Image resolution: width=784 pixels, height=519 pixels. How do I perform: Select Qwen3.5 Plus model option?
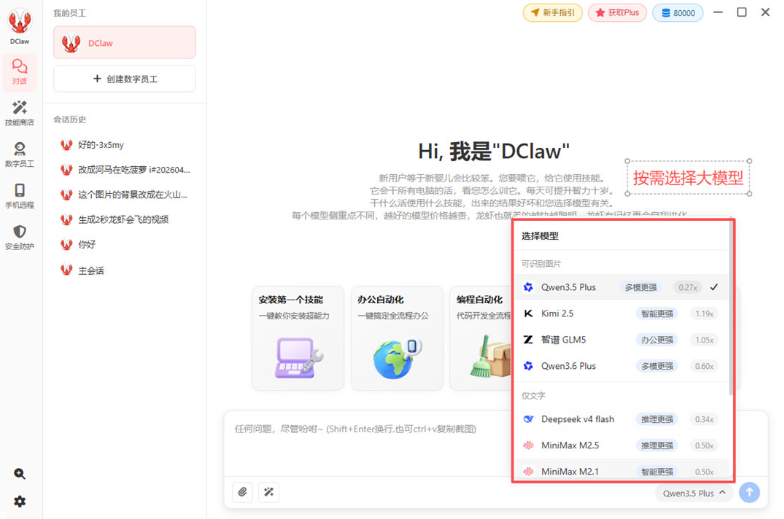622,287
